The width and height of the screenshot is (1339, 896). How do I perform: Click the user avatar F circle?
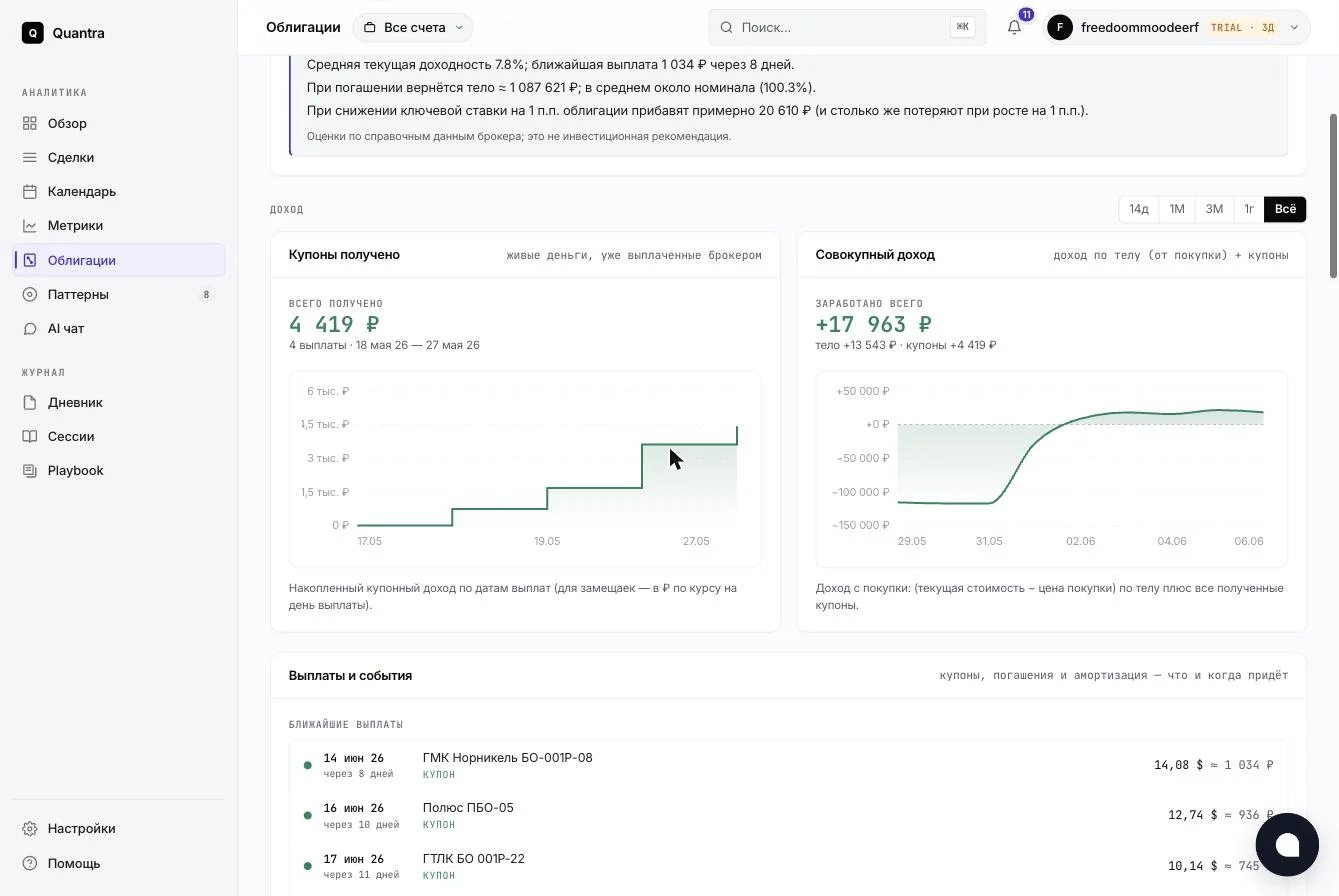(x=1060, y=27)
